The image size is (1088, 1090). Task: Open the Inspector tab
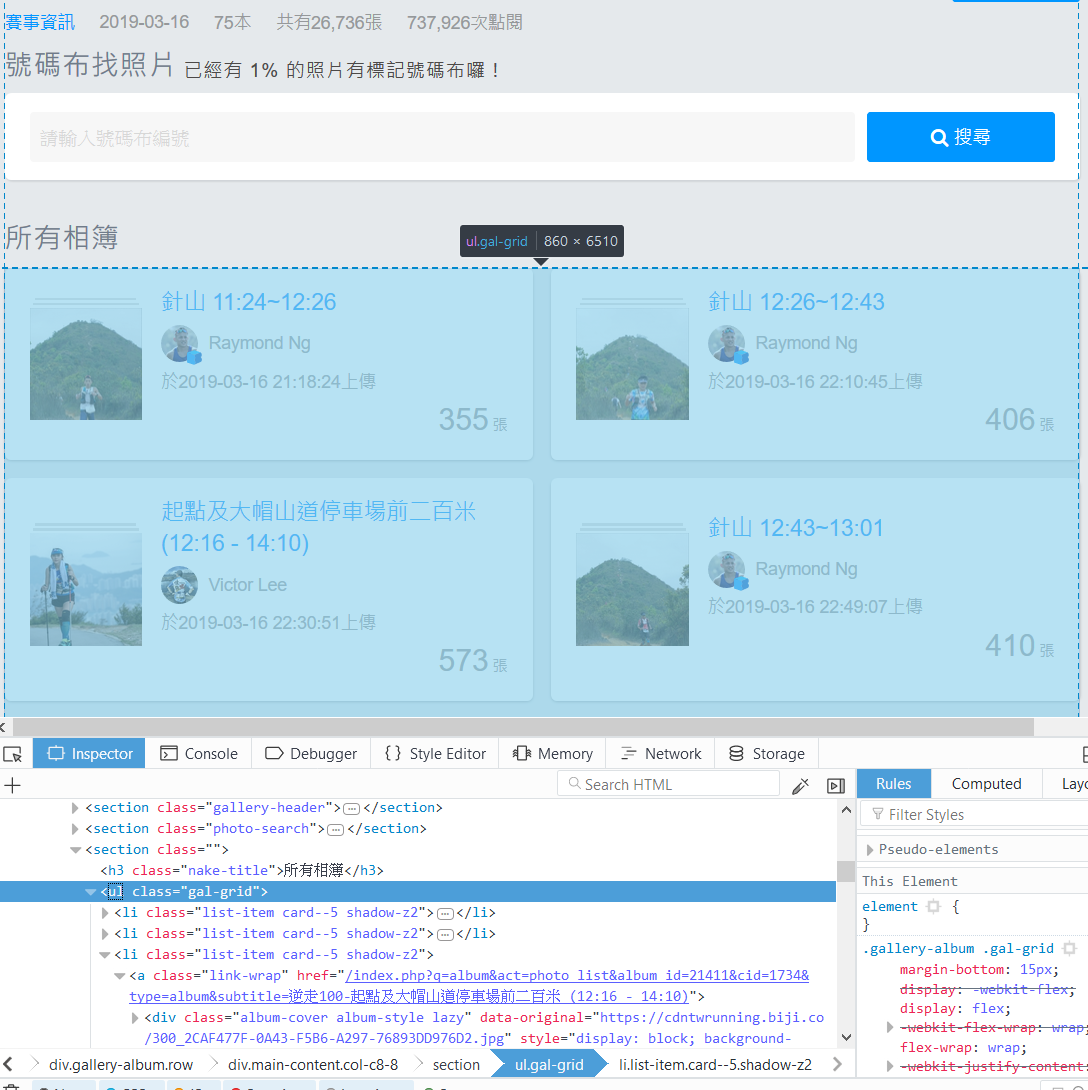point(89,754)
